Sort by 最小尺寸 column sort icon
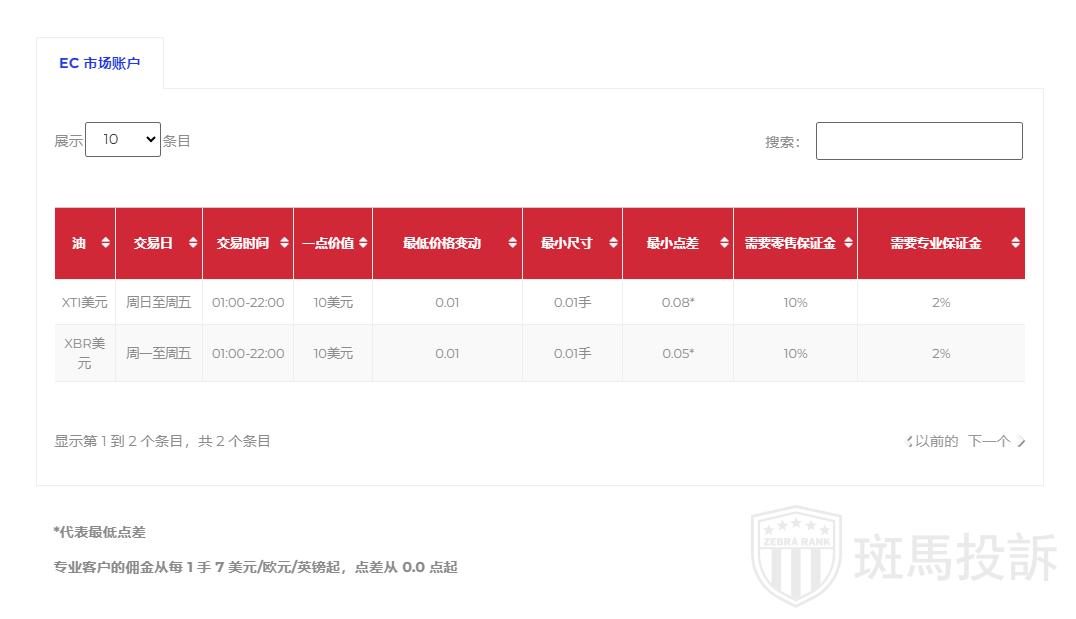Viewport: 1076px width, 619px height. point(612,243)
